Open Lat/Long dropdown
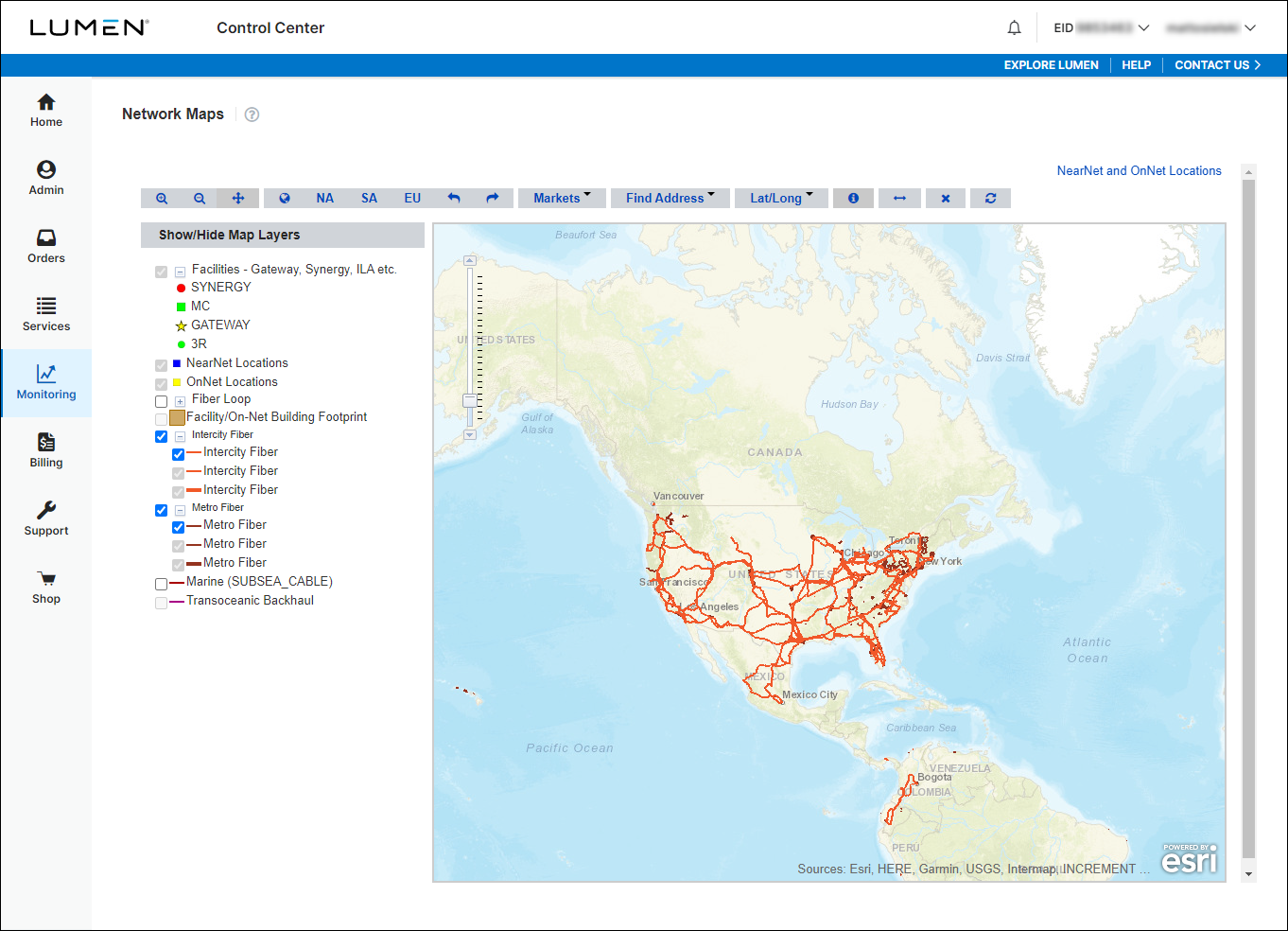 pyautogui.click(x=781, y=199)
